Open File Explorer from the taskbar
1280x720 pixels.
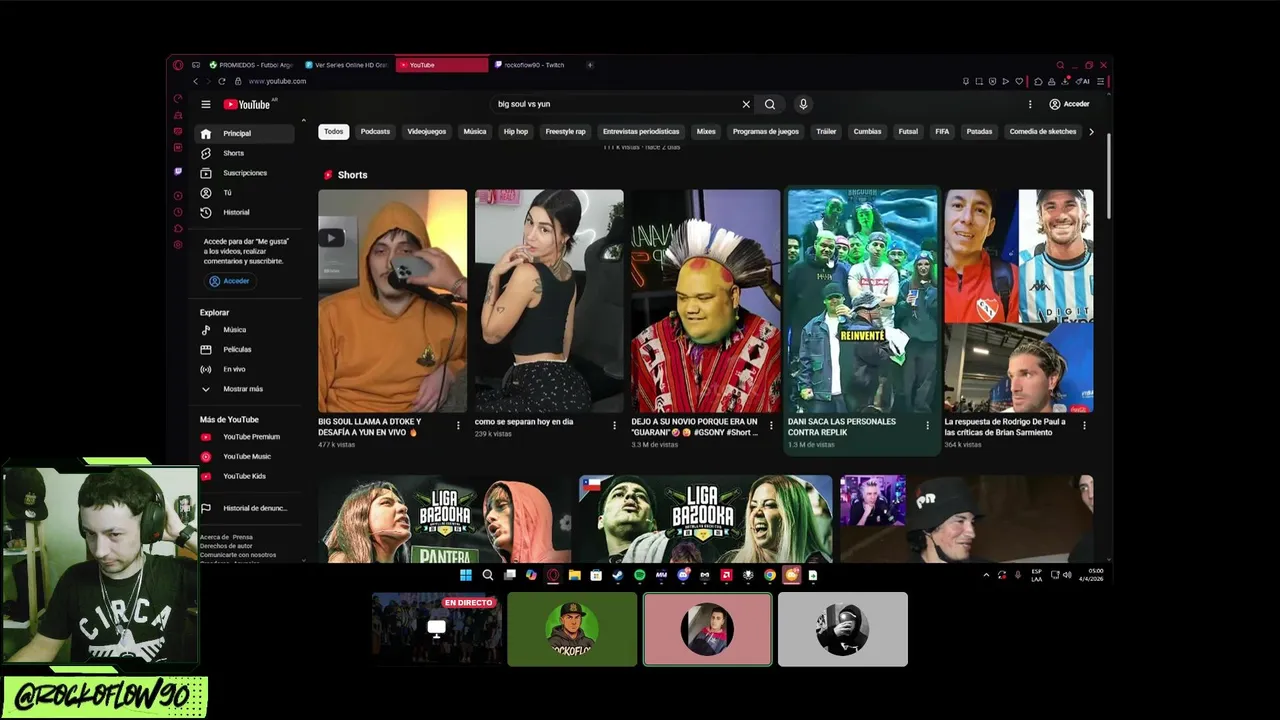pos(575,575)
